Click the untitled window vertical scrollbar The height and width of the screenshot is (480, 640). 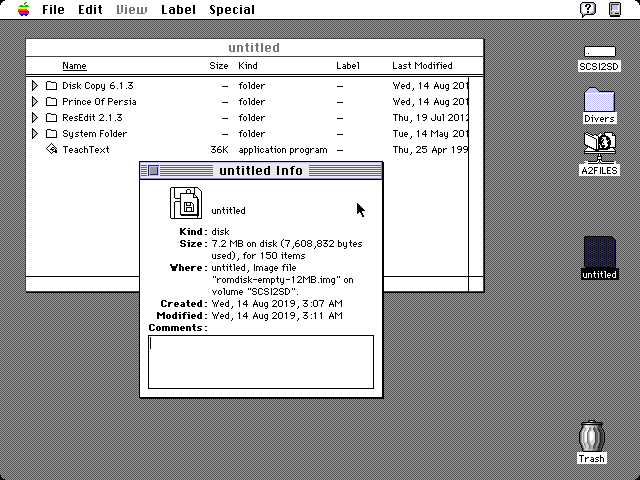click(x=476, y=176)
